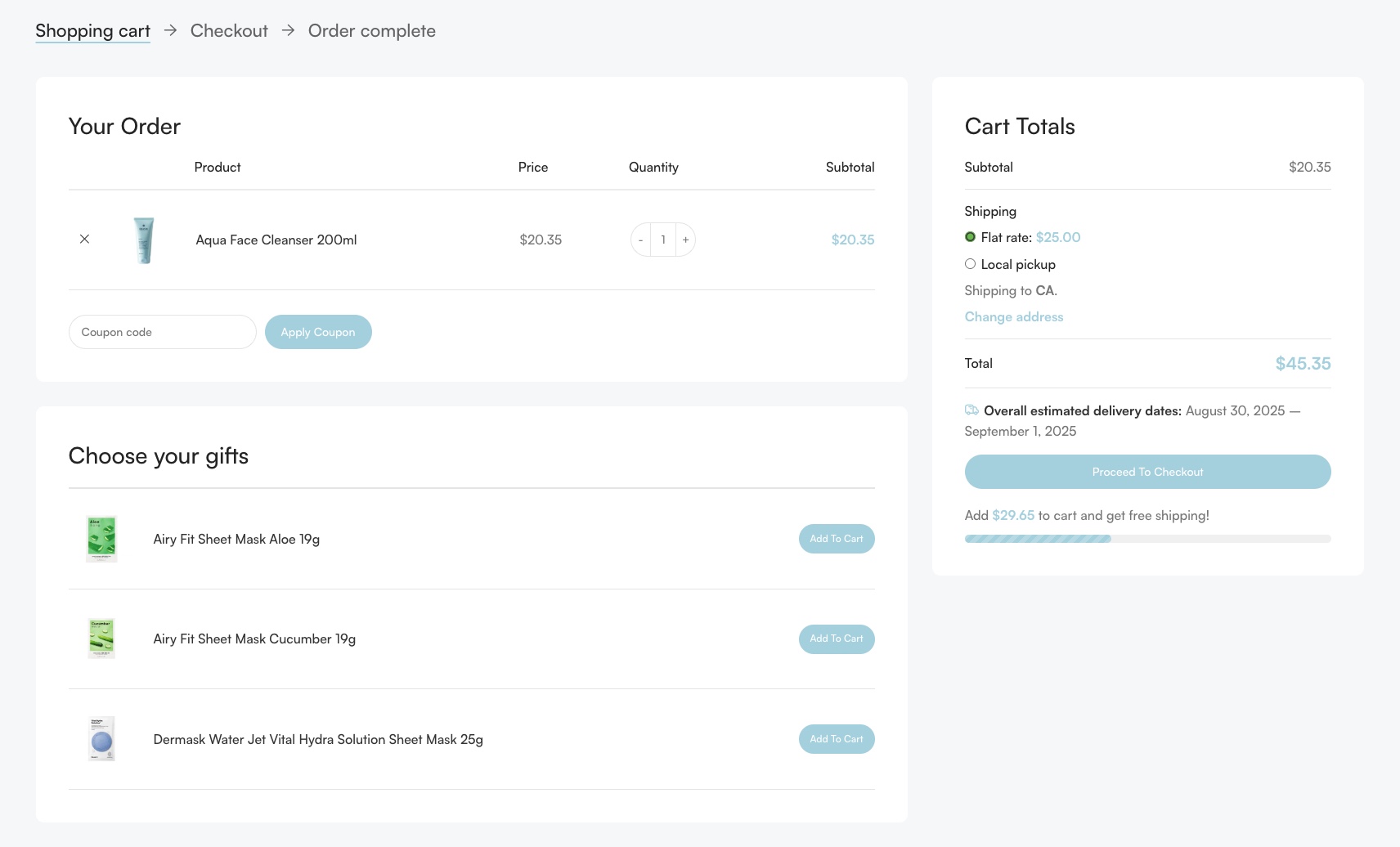The image size is (1400, 847).
Task: Add Dermask Water Jet Vital Hydra mask to cart
Action: pyautogui.click(x=837, y=739)
